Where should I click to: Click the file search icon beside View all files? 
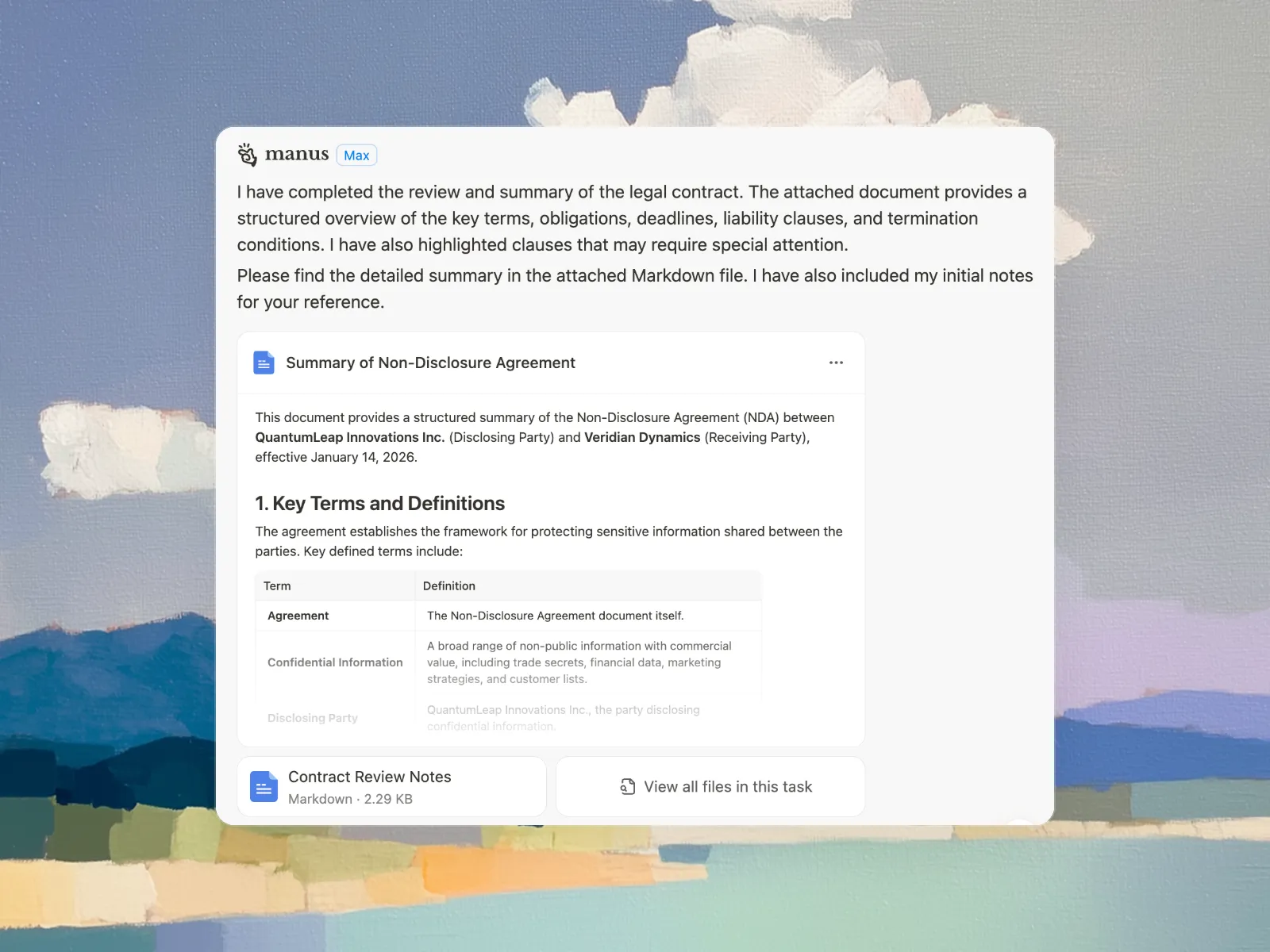click(627, 786)
